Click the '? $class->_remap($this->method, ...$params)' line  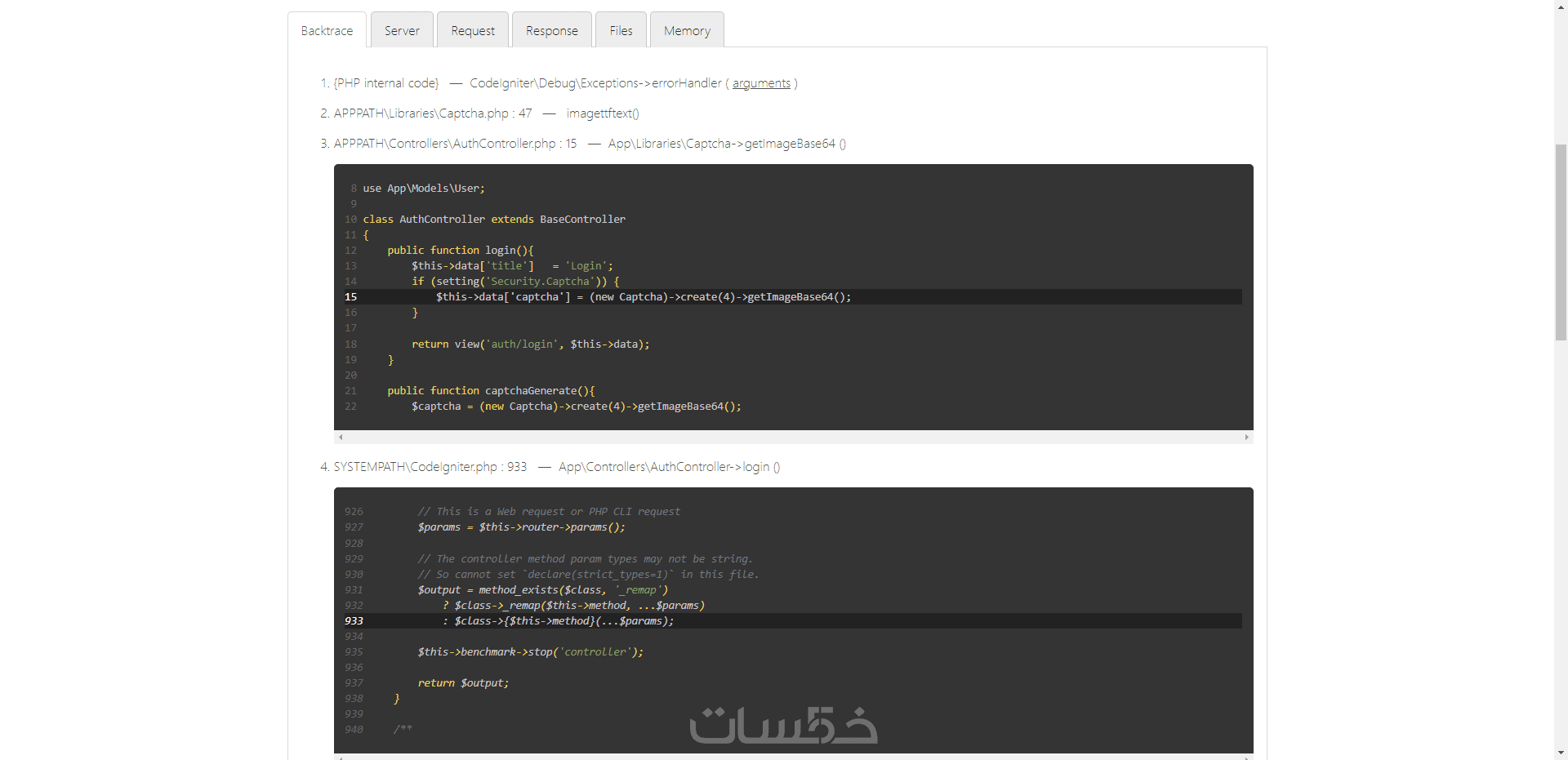[573, 606]
